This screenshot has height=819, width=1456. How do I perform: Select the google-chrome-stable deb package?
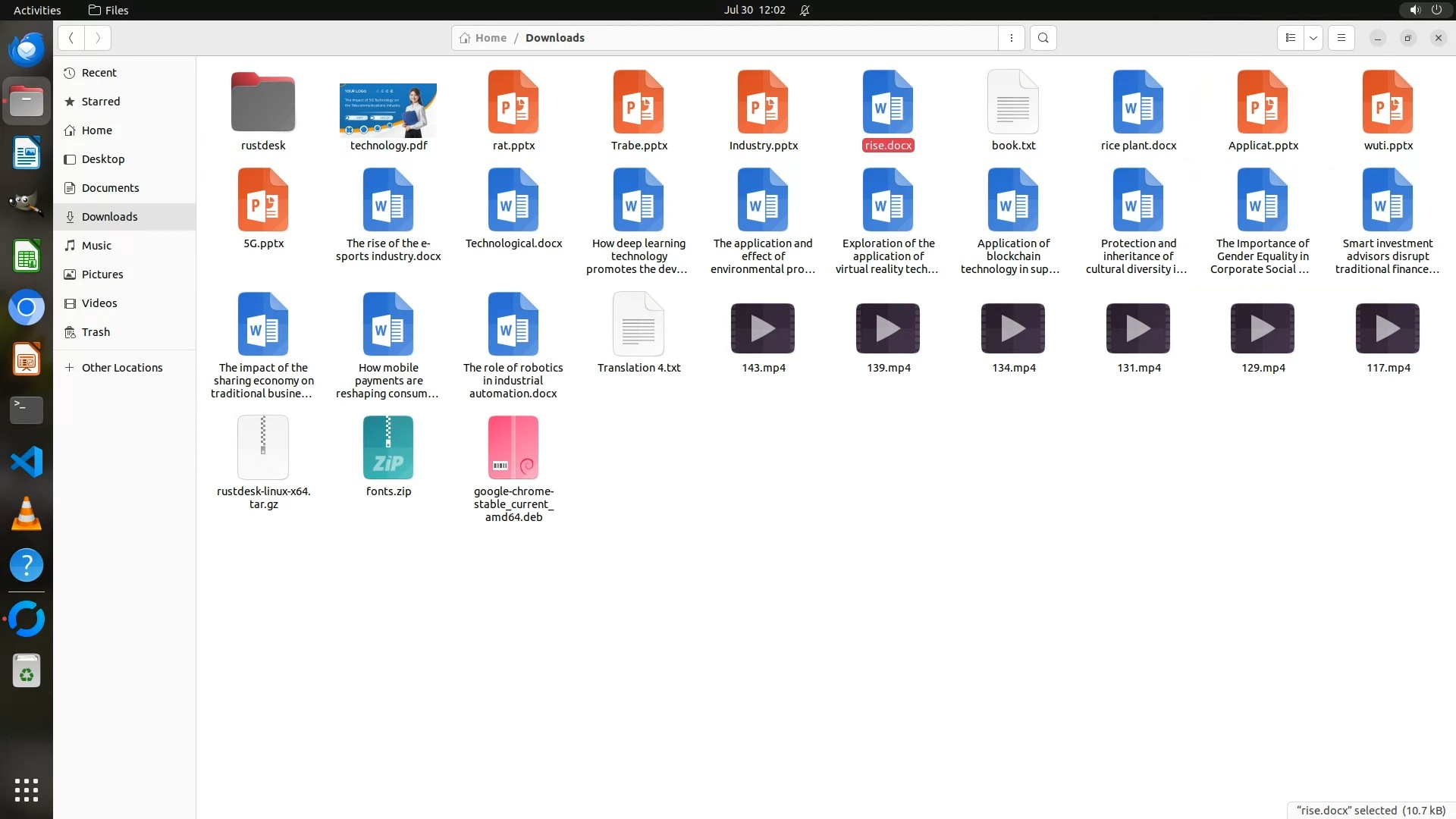point(513,447)
